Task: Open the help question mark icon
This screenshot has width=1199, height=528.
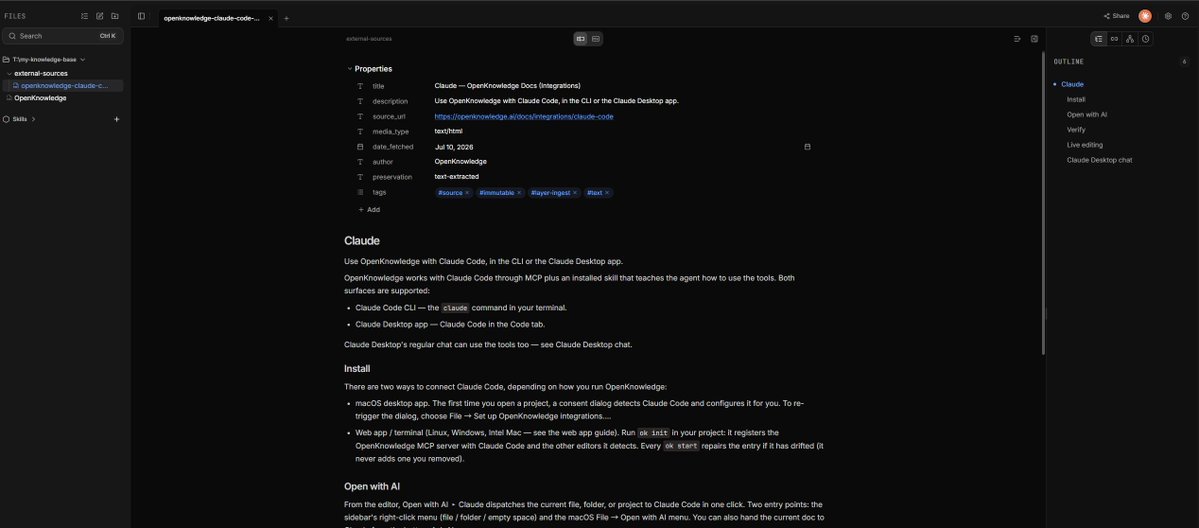Action: pos(1185,16)
